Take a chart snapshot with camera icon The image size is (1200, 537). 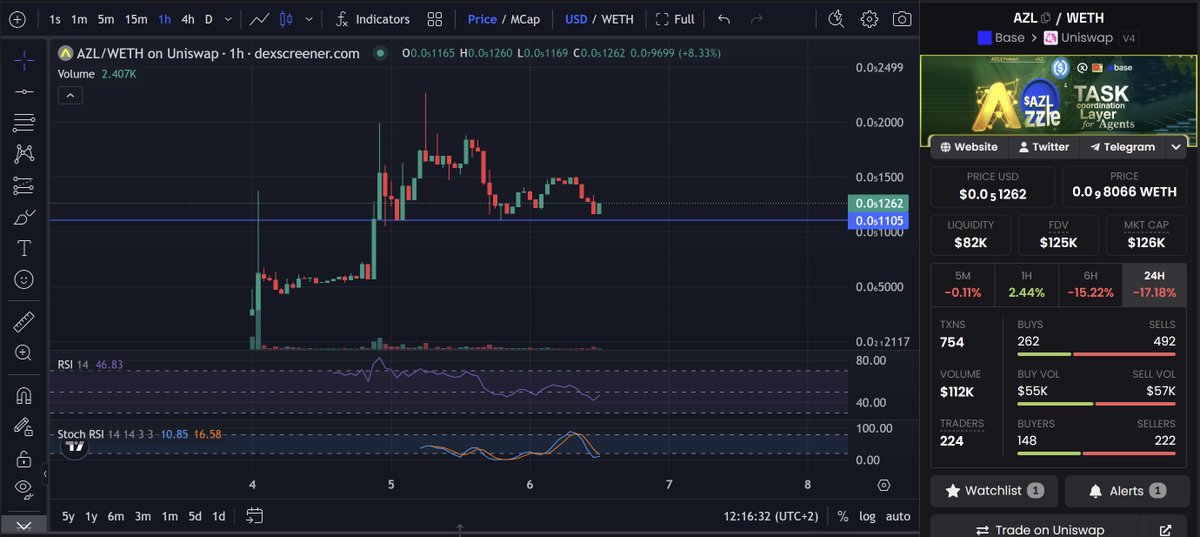pyautogui.click(x=902, y=19)
